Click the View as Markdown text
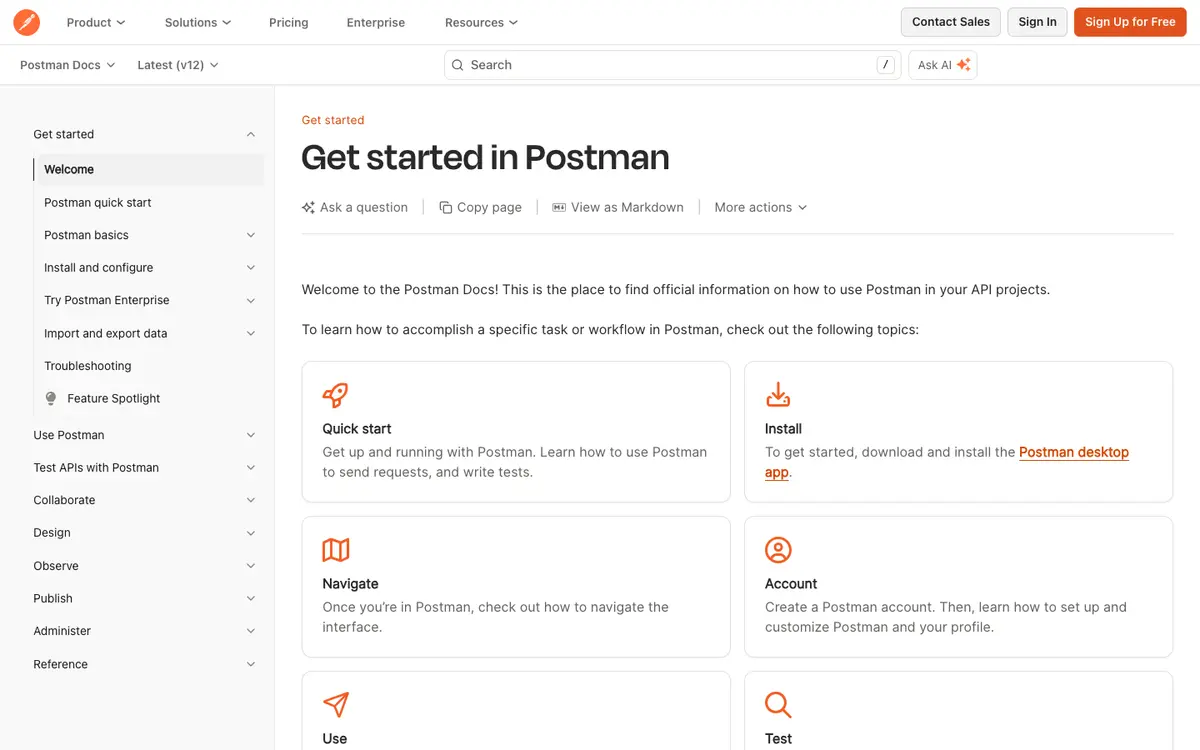The width and height of the screenshot is (1200, 750). coord(627,207)
